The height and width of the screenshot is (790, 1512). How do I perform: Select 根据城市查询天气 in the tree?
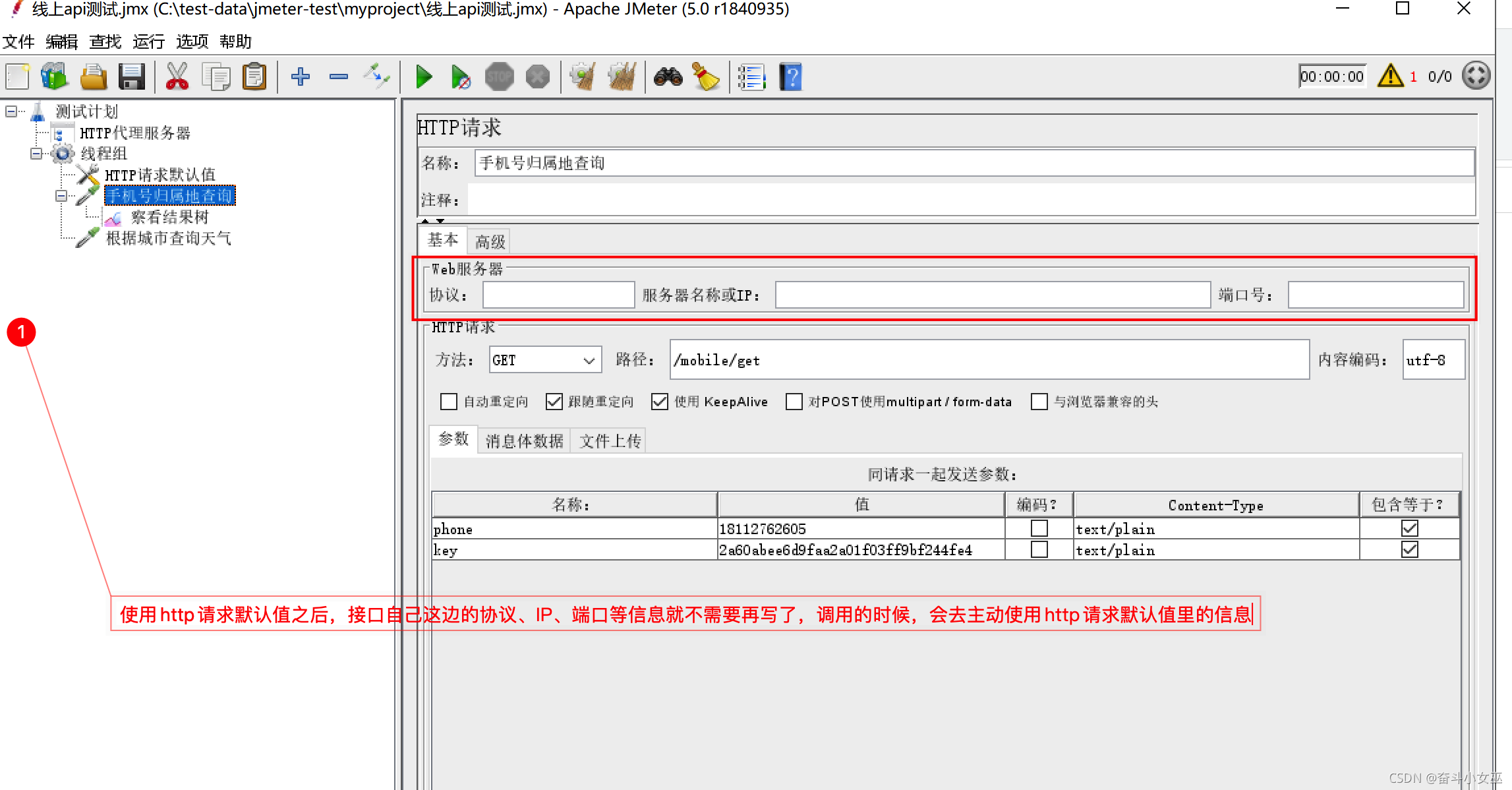point(169,238)
